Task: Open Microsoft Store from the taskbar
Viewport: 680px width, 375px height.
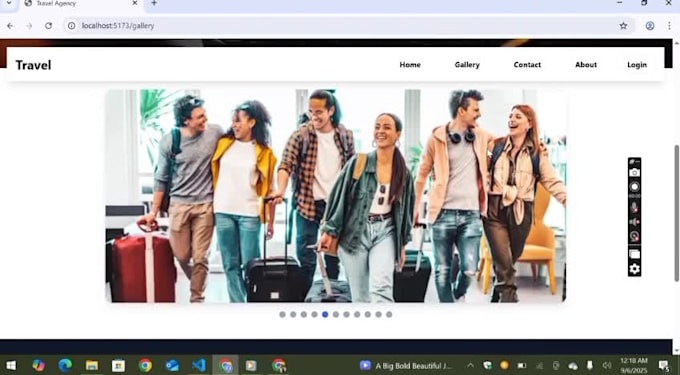Action: tap(118, 365)
